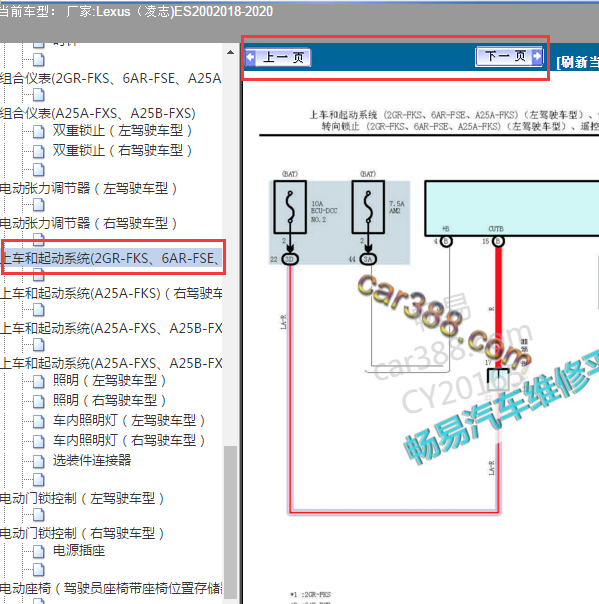599x604 pixels.
Task: Click page icon beside 照明（左驾驶车型）
Action: pos(39,381)
